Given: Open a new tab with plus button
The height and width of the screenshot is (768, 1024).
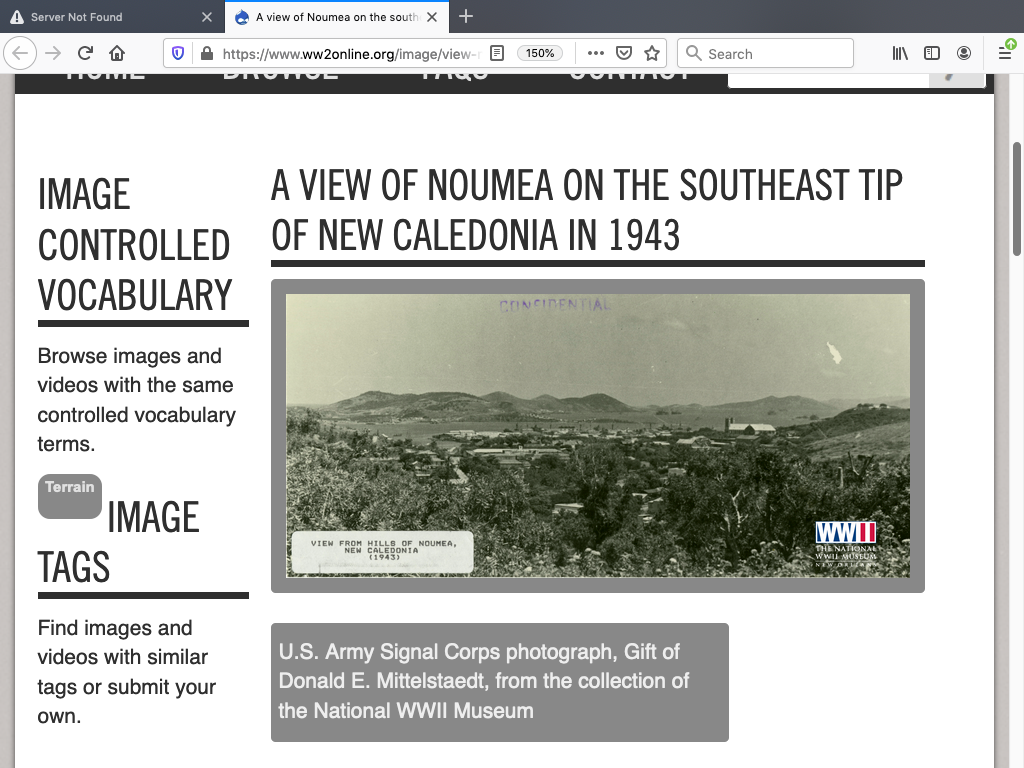Looking at the screenshot, I should coord(466,17).
